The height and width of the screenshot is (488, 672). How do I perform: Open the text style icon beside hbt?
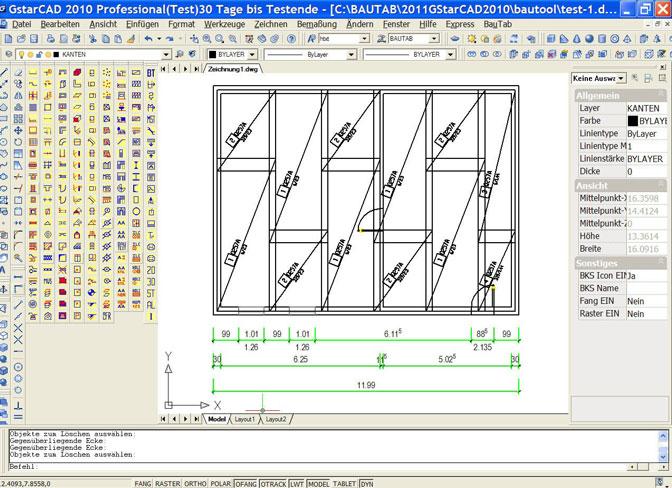click(x=312, y=39)
